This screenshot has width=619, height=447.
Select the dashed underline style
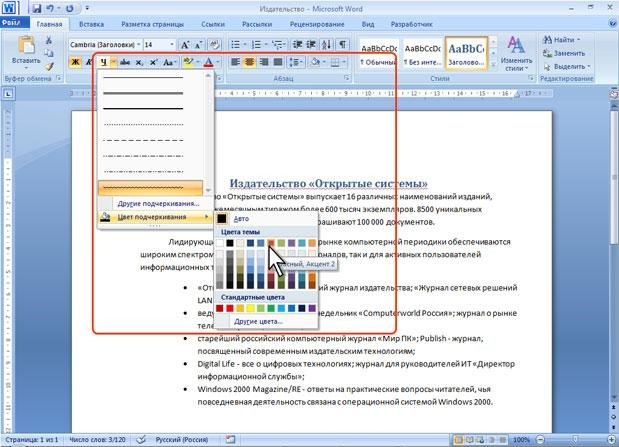tap(143, 140)
